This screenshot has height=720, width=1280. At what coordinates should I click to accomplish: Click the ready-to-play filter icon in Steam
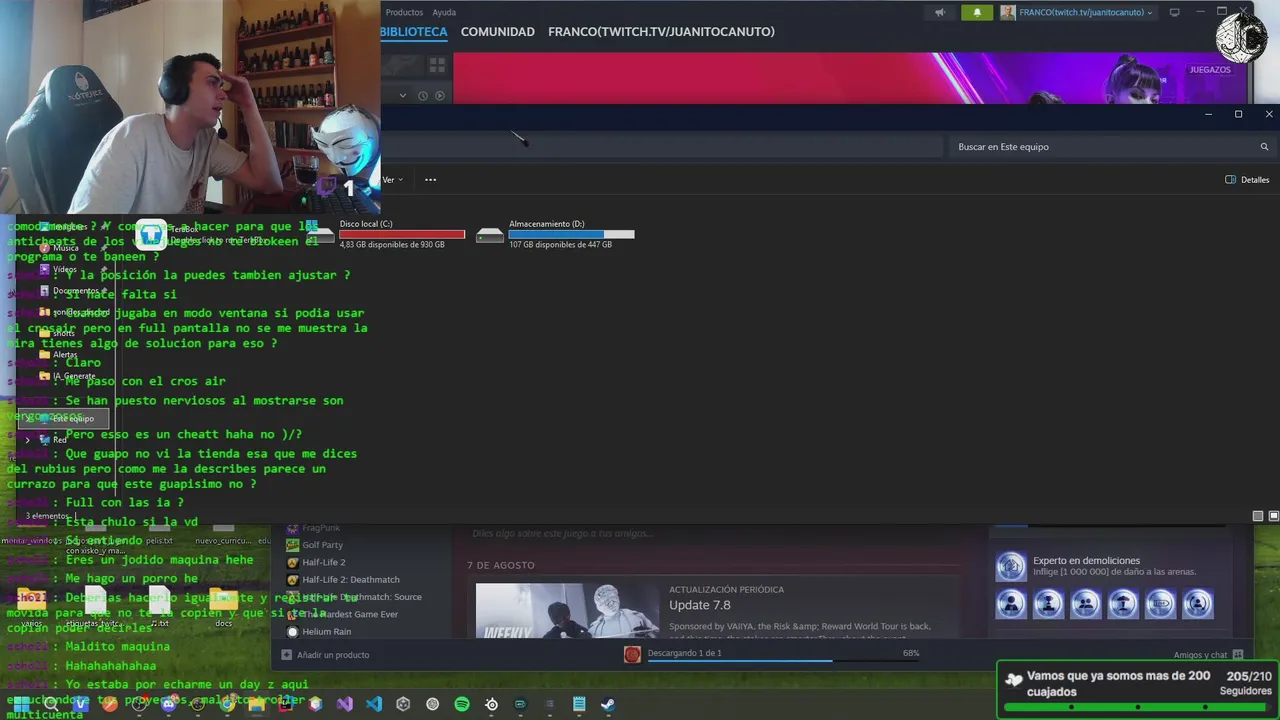[440, 96]
